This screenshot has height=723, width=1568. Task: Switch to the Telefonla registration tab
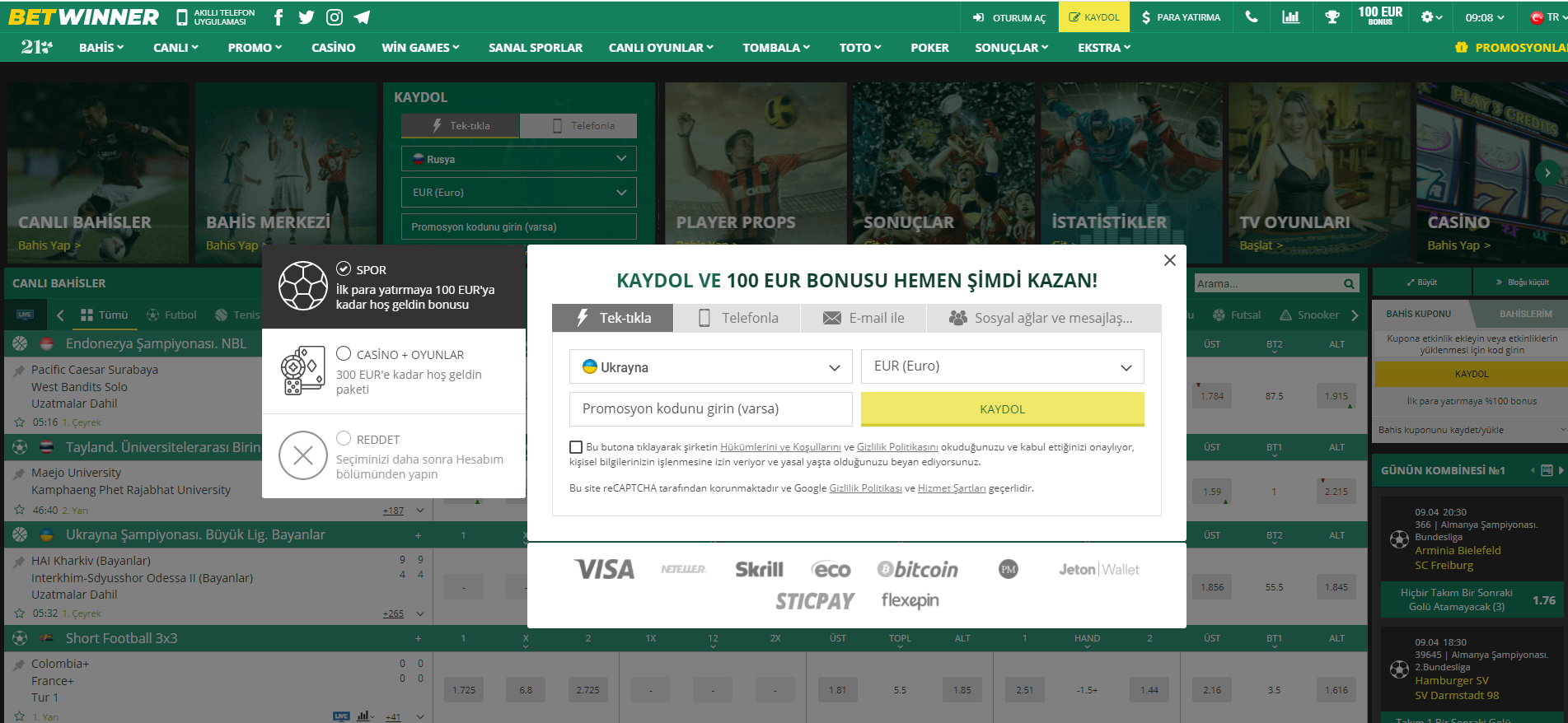coord(737,318)
